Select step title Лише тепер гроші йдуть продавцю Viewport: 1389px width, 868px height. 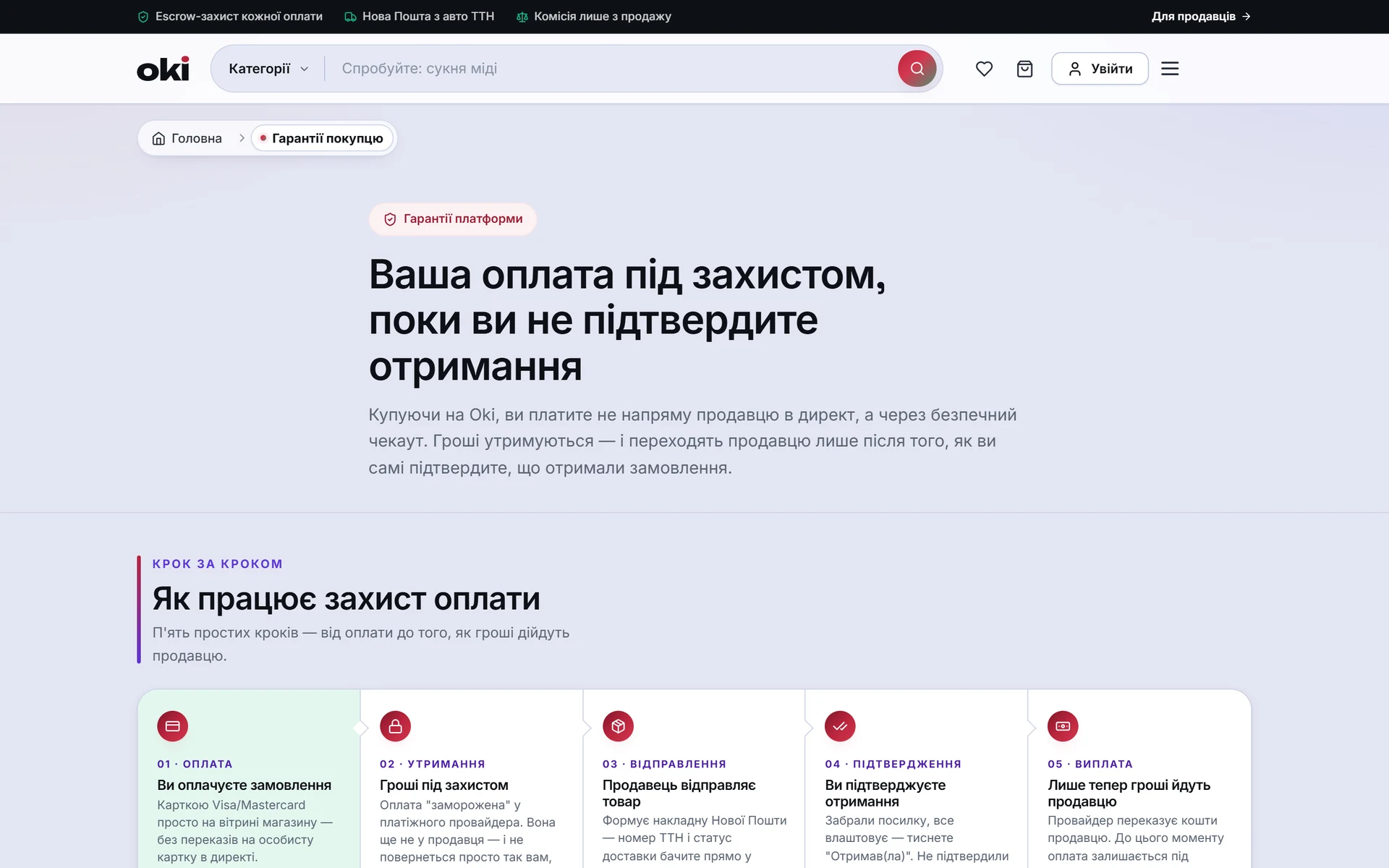point(1129,793)
